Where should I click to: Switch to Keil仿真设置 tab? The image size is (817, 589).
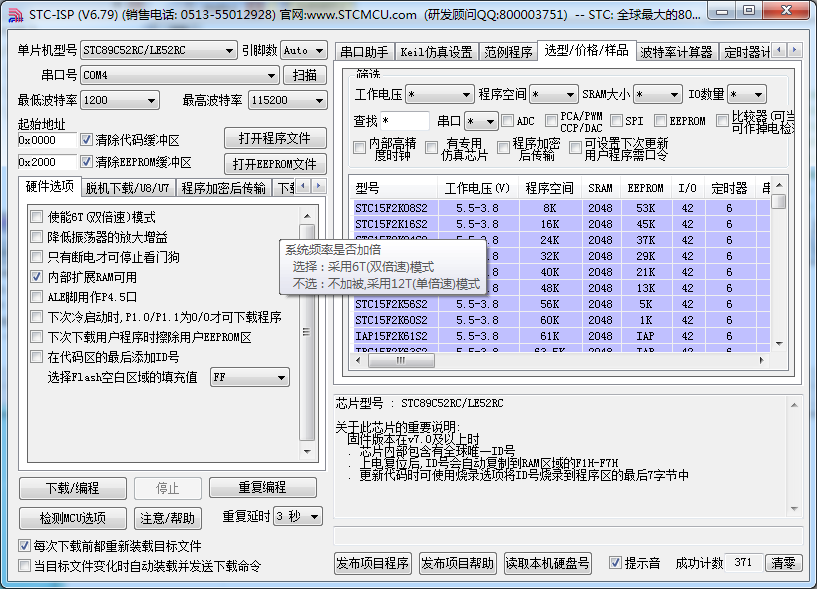point(437,52)
